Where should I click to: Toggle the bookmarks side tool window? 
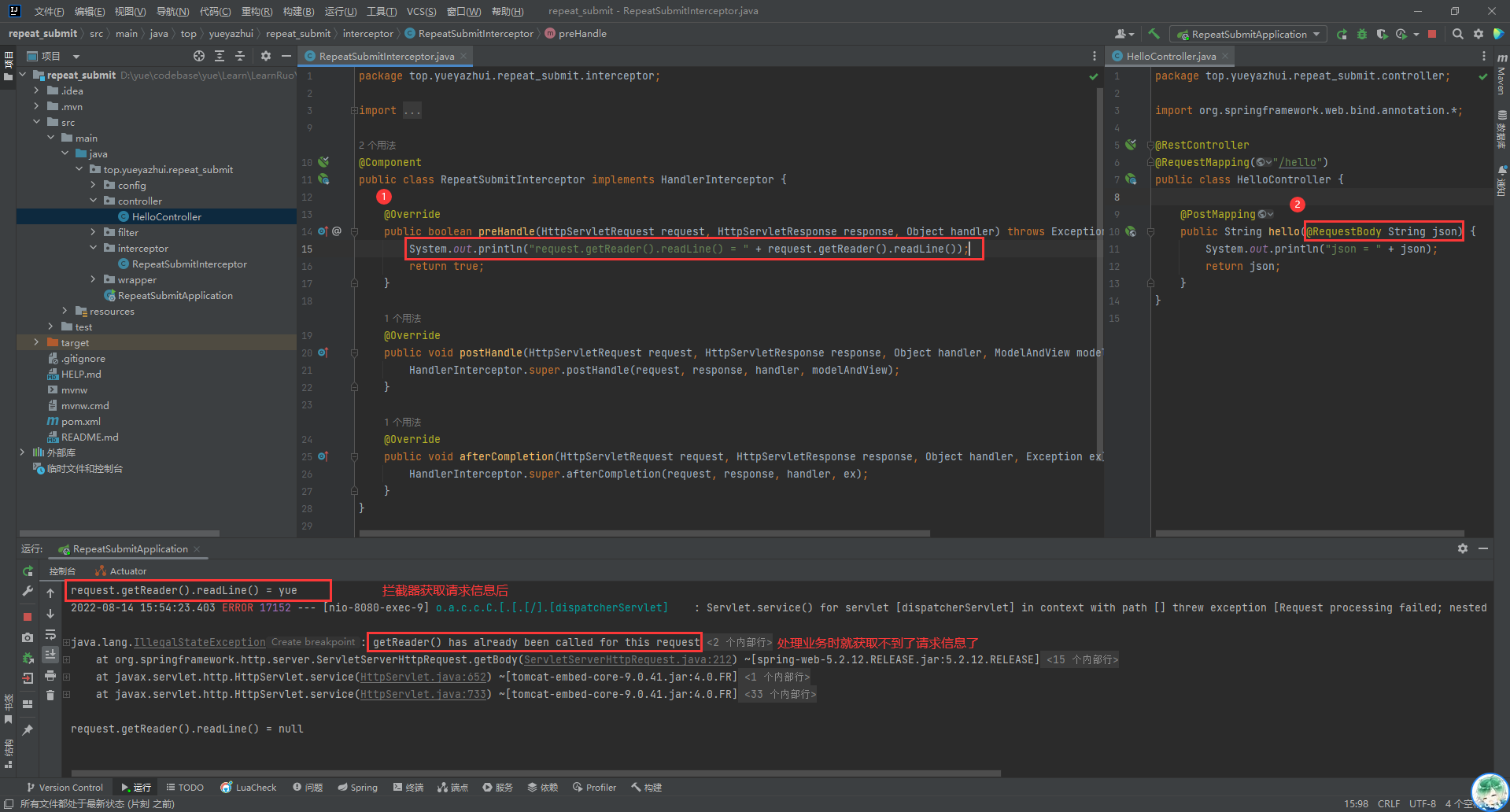click(8, 709)
